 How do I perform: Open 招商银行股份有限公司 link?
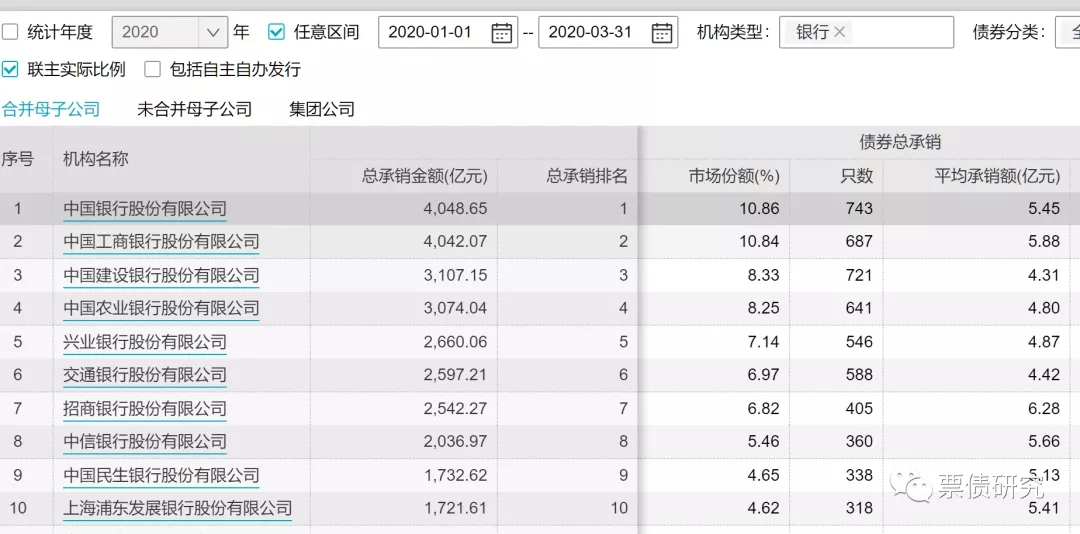point(145,409)
